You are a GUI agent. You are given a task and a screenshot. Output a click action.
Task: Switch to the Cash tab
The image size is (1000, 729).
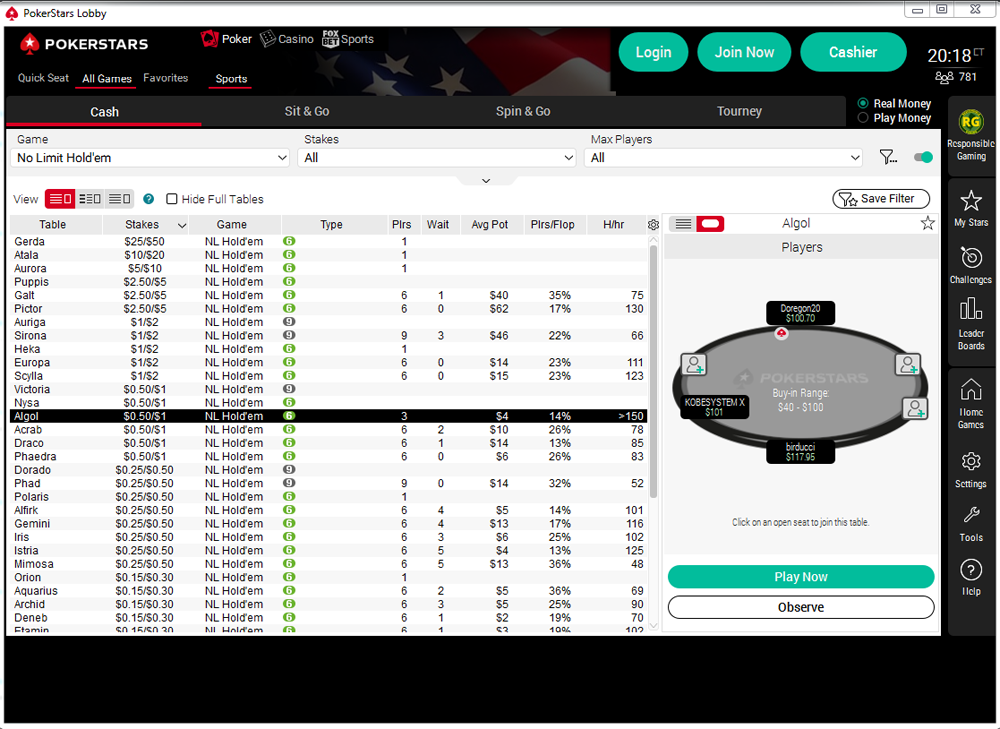tap(104, 112)
